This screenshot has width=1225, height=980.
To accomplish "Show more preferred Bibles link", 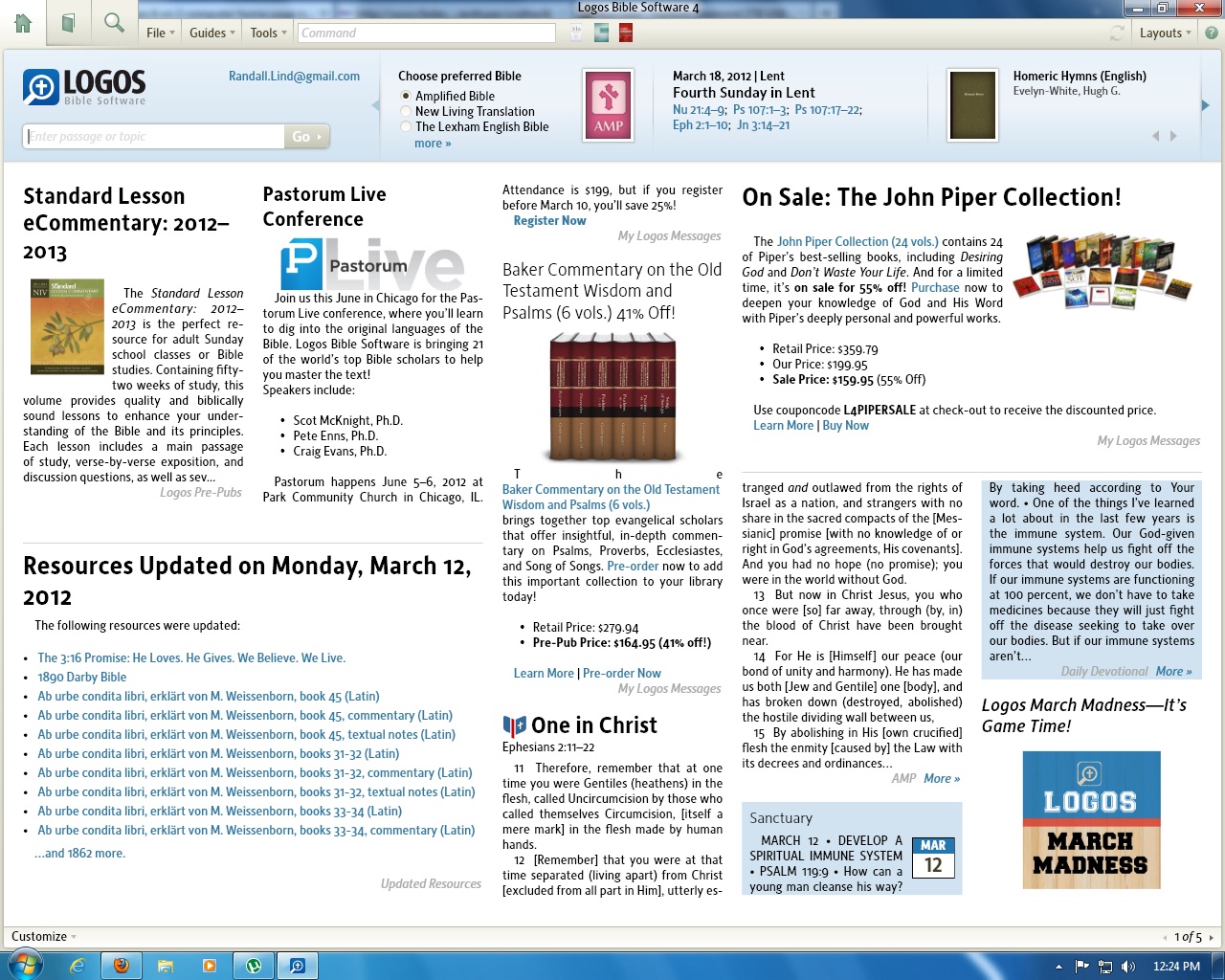I will [x=433, y=144].
